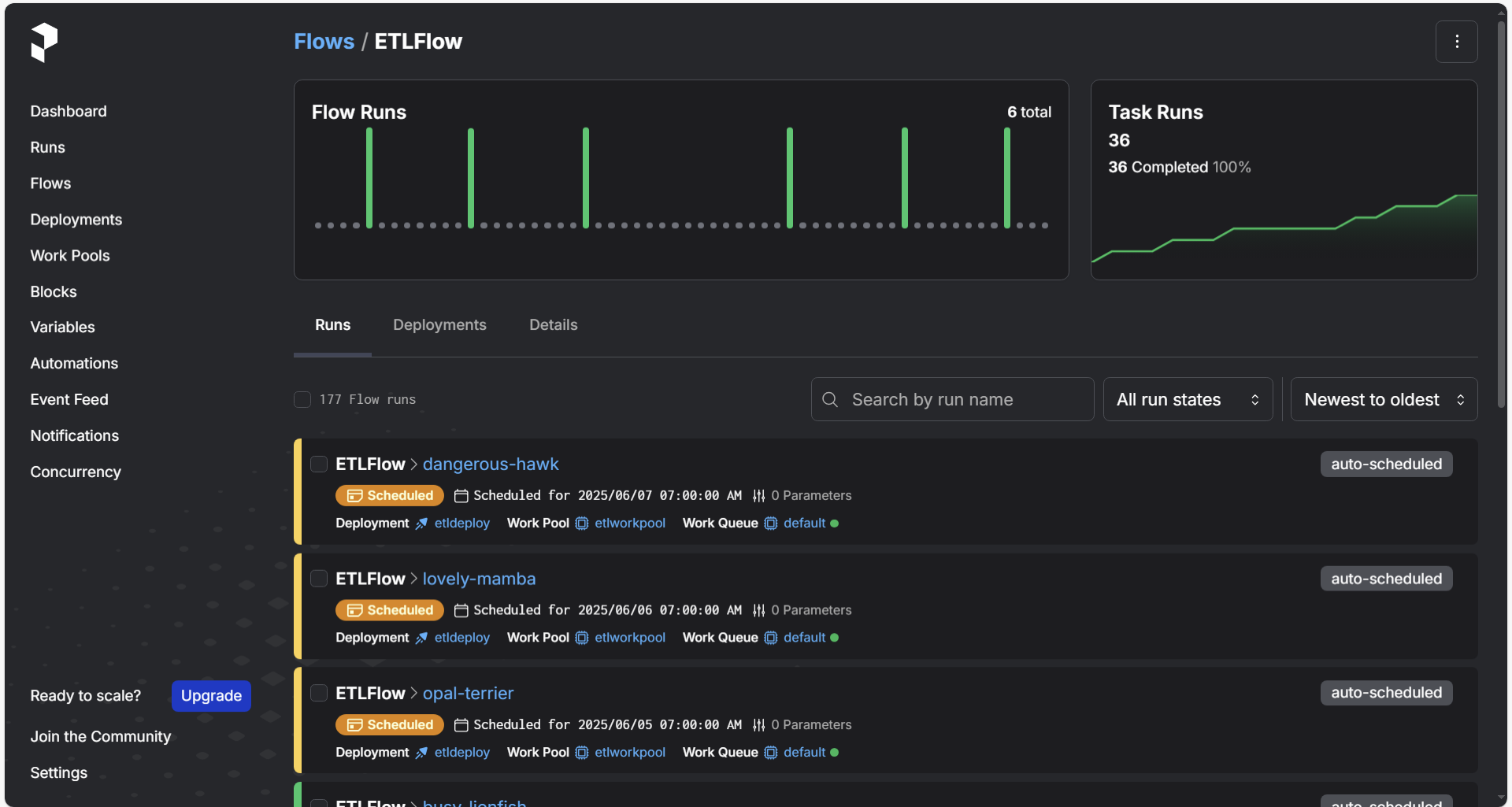Tick the opal-terrier run checkbox
Image resolution: width=1512 pixels, height=807 pixels.
point(319,694)
